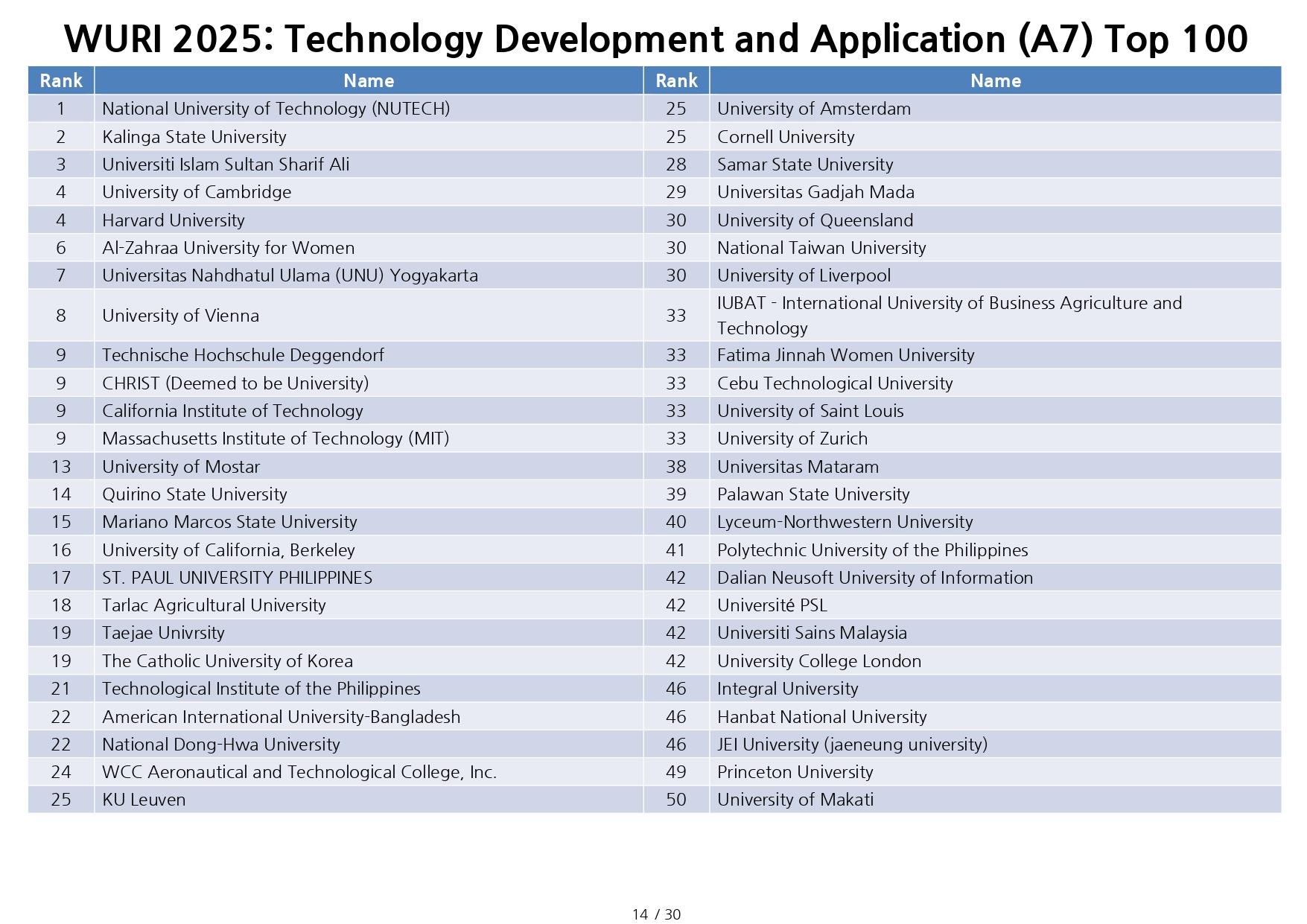Click Universitas Gadjah Mada
Viewport: 1307px width, 924px height.
click(x=815, y=192)
